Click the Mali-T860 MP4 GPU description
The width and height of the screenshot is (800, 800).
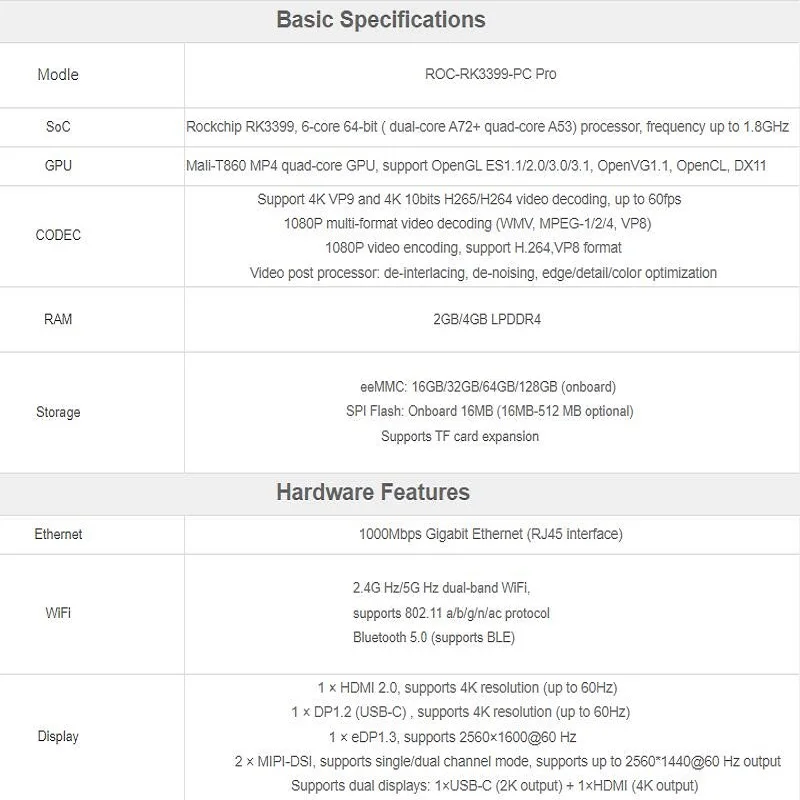point(476,165)
